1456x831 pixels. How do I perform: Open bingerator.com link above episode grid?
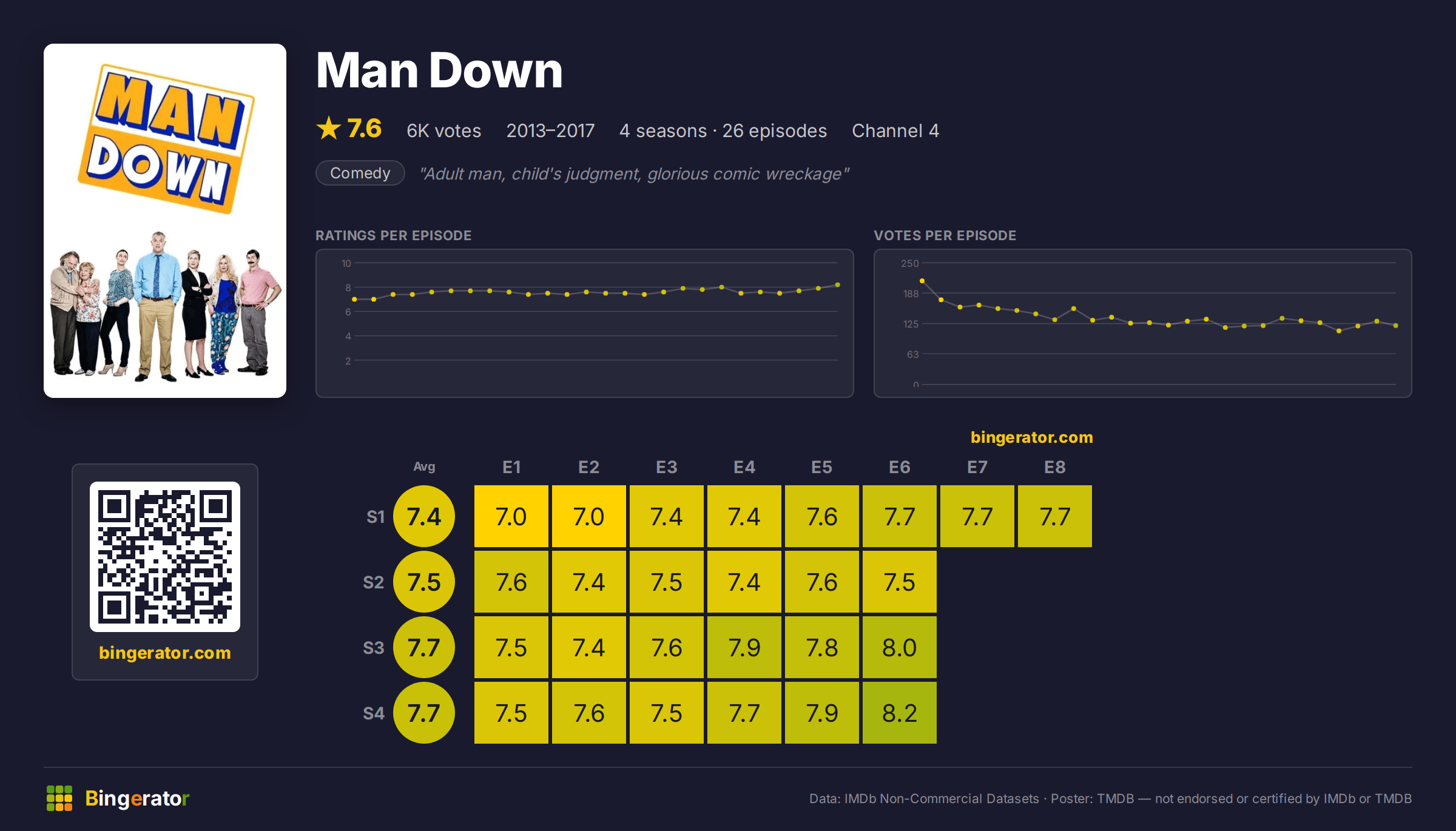tap(1032, 437)
